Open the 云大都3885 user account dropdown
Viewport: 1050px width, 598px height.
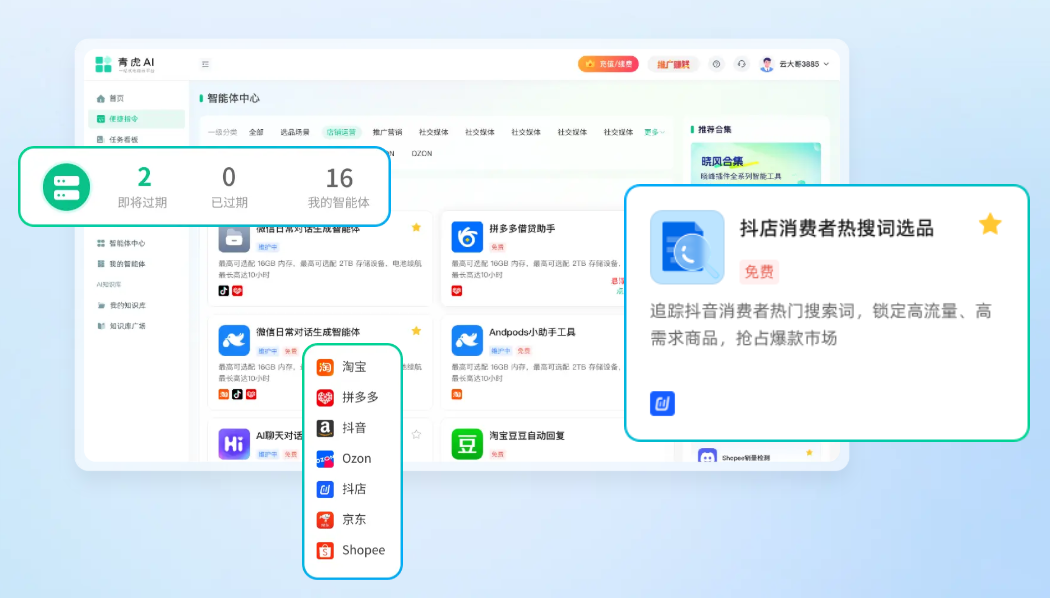795,64
